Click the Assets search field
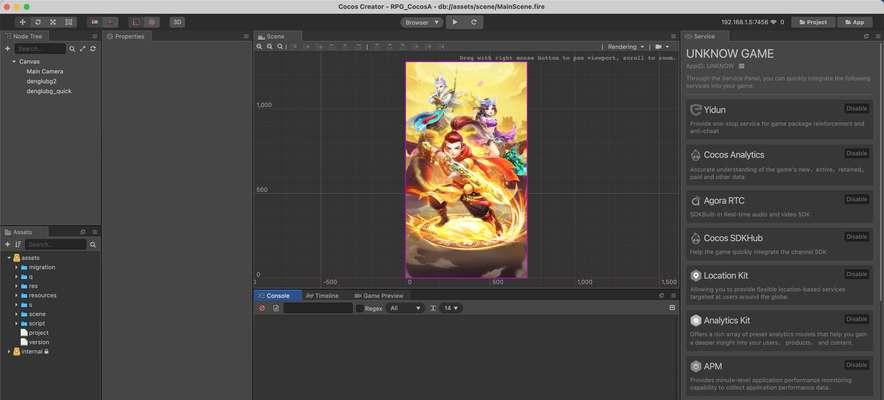 pyautogui.click(x=55, y=245)
